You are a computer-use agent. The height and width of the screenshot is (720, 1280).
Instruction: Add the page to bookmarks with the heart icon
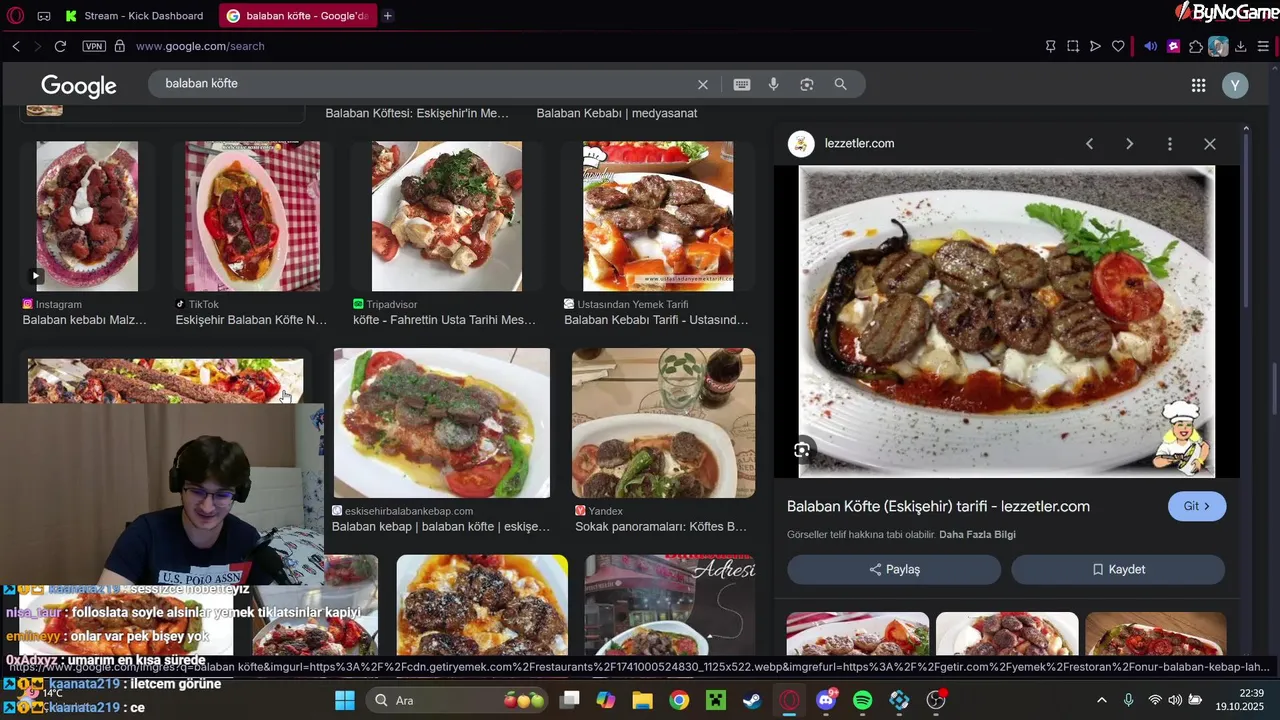tap(1118, 46)
